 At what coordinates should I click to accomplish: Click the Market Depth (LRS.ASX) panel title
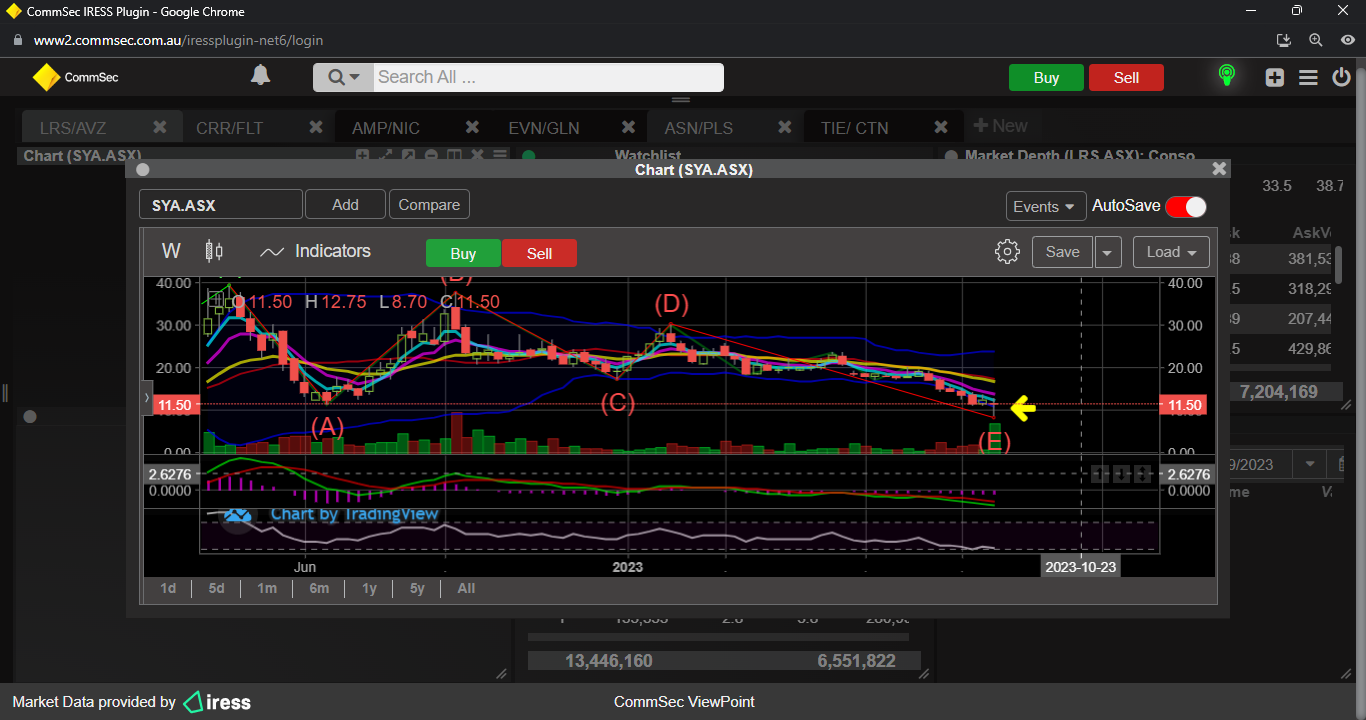click(x=1080, y=156)
